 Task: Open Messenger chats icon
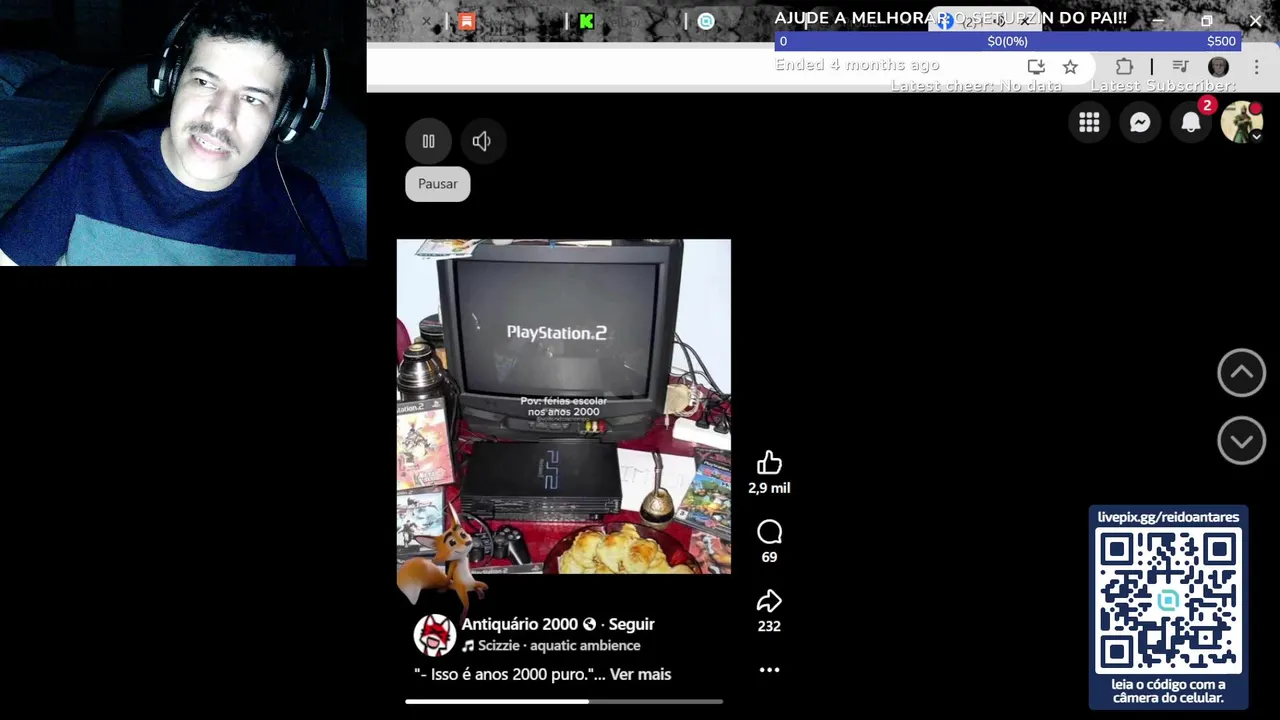1140,122
